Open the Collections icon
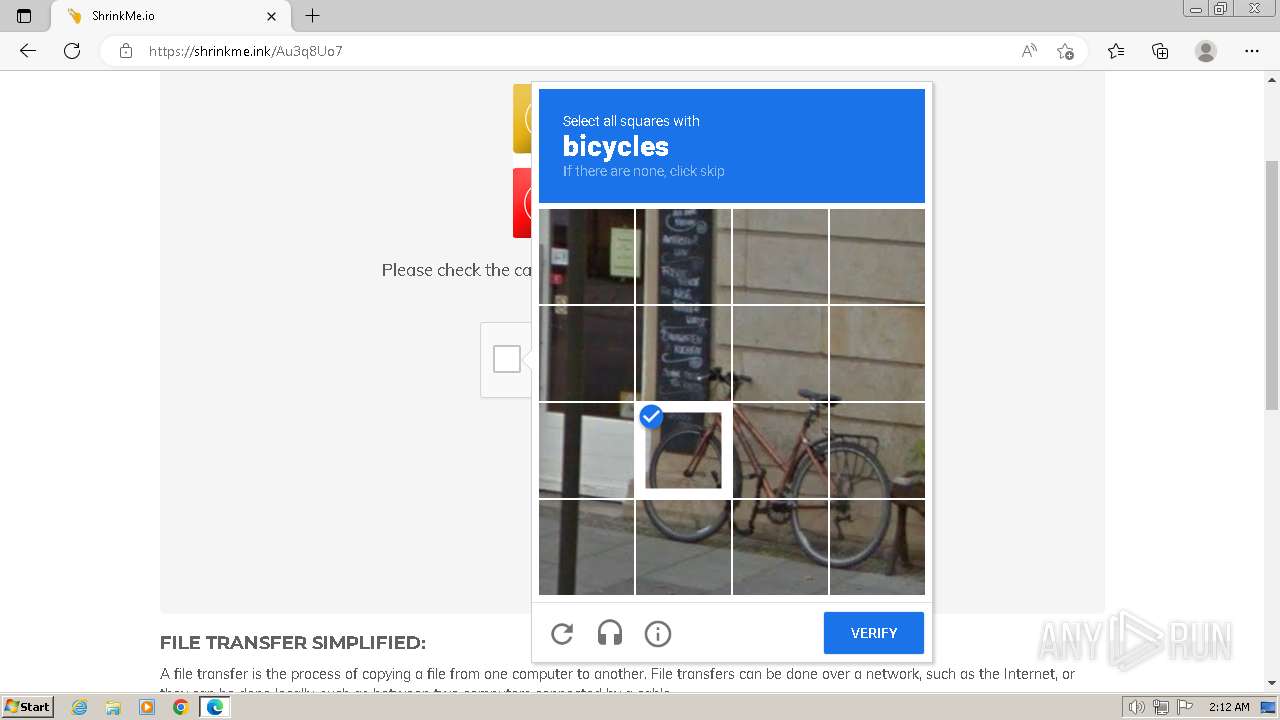The width and height of the screenshot is (1280, 720). pyautogui.click(x=1160, y=51)
